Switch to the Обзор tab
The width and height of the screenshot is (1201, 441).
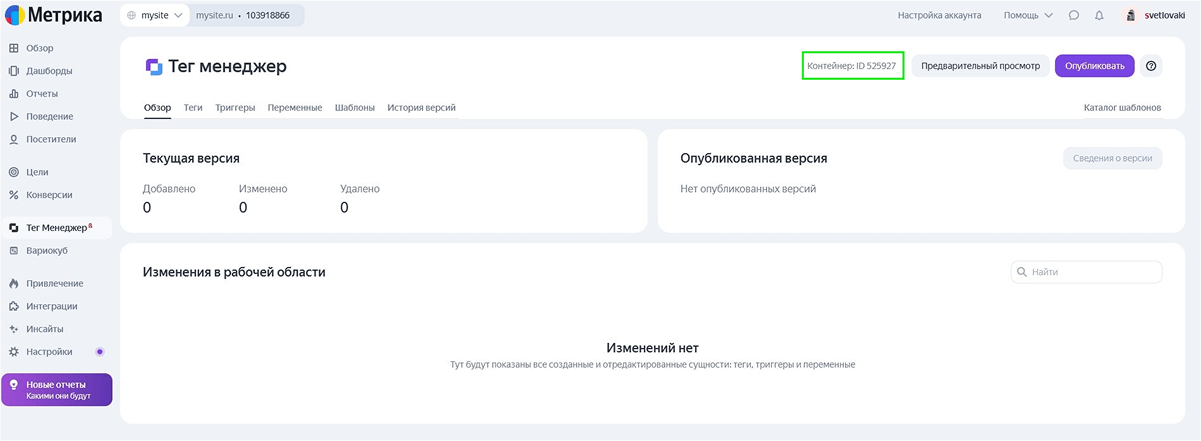[158, 107]
